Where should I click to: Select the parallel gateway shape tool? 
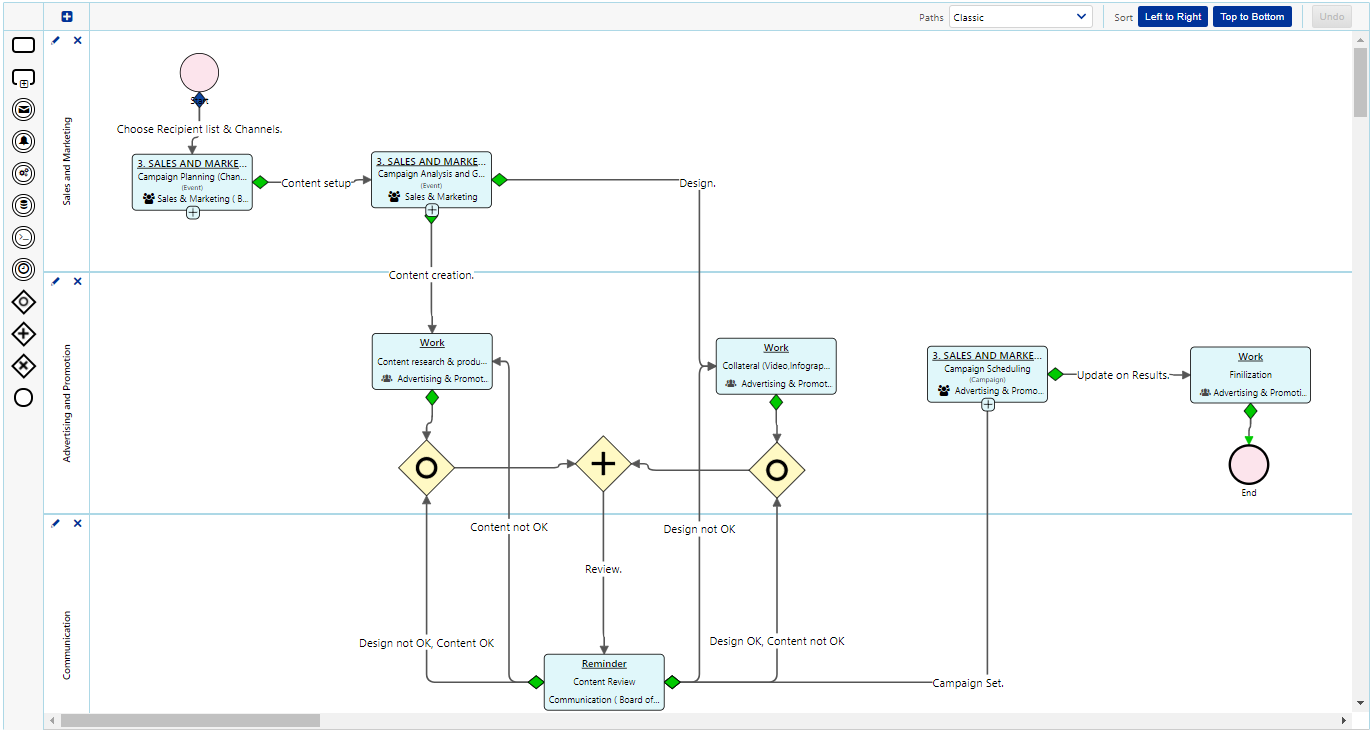(23, 333)
